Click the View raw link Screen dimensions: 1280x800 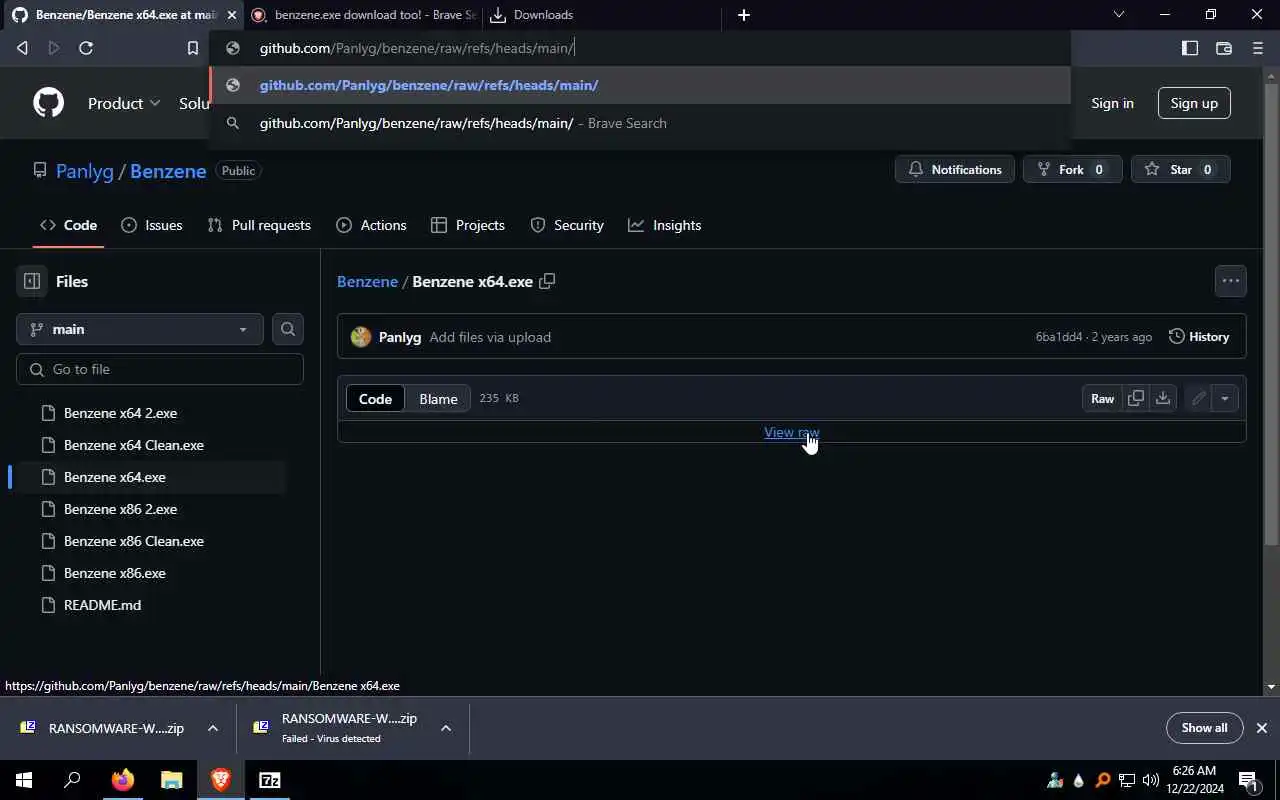(791, 432)
